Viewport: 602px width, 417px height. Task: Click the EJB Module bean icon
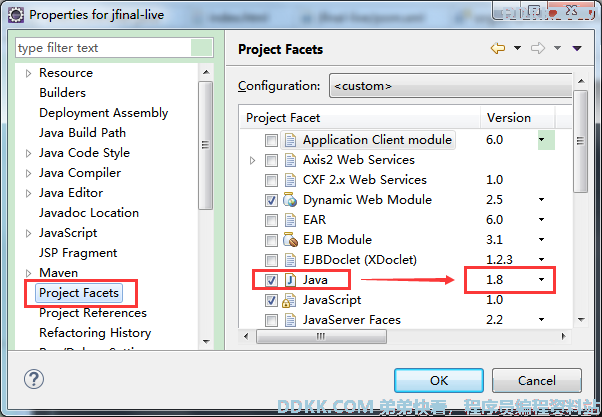coord(290,240)
